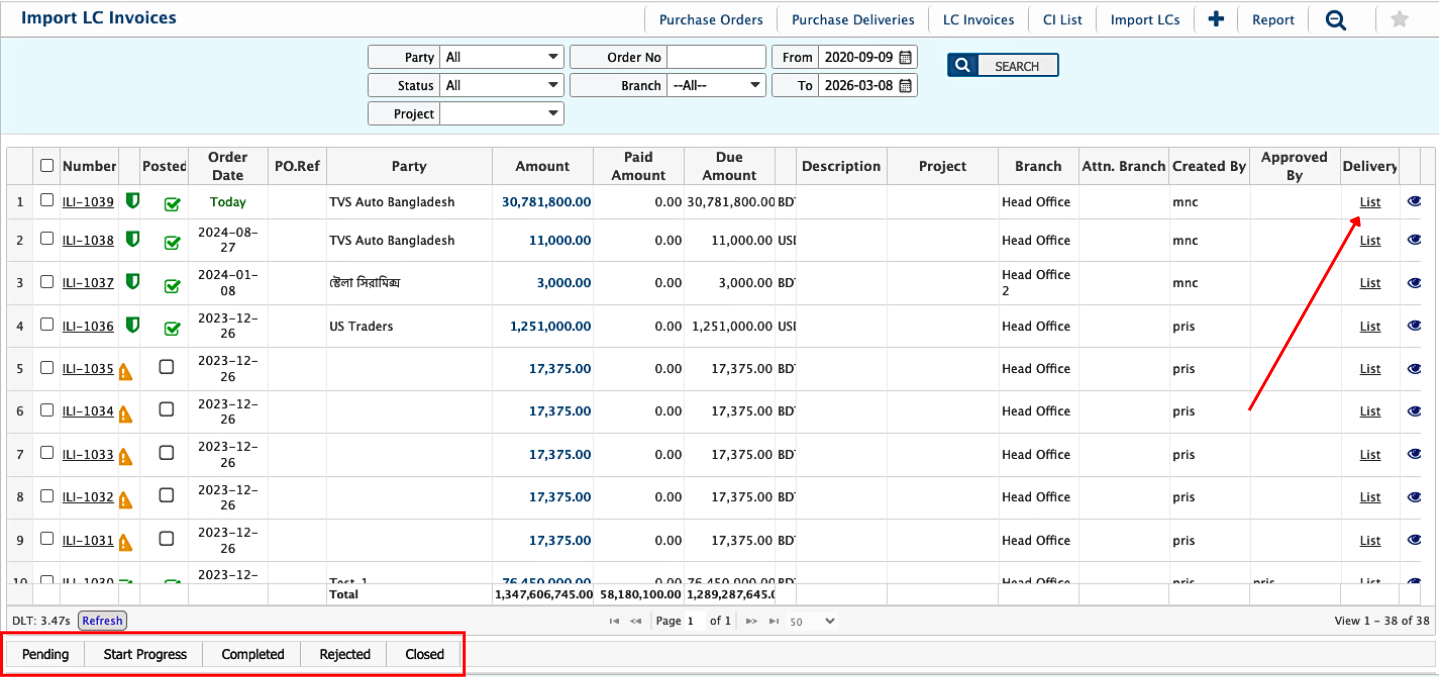Expand the Party filter dropdown
Image resolution: width=1439 pixels, height=689 pixels.
pyautogui.click(x=501, y=57)
